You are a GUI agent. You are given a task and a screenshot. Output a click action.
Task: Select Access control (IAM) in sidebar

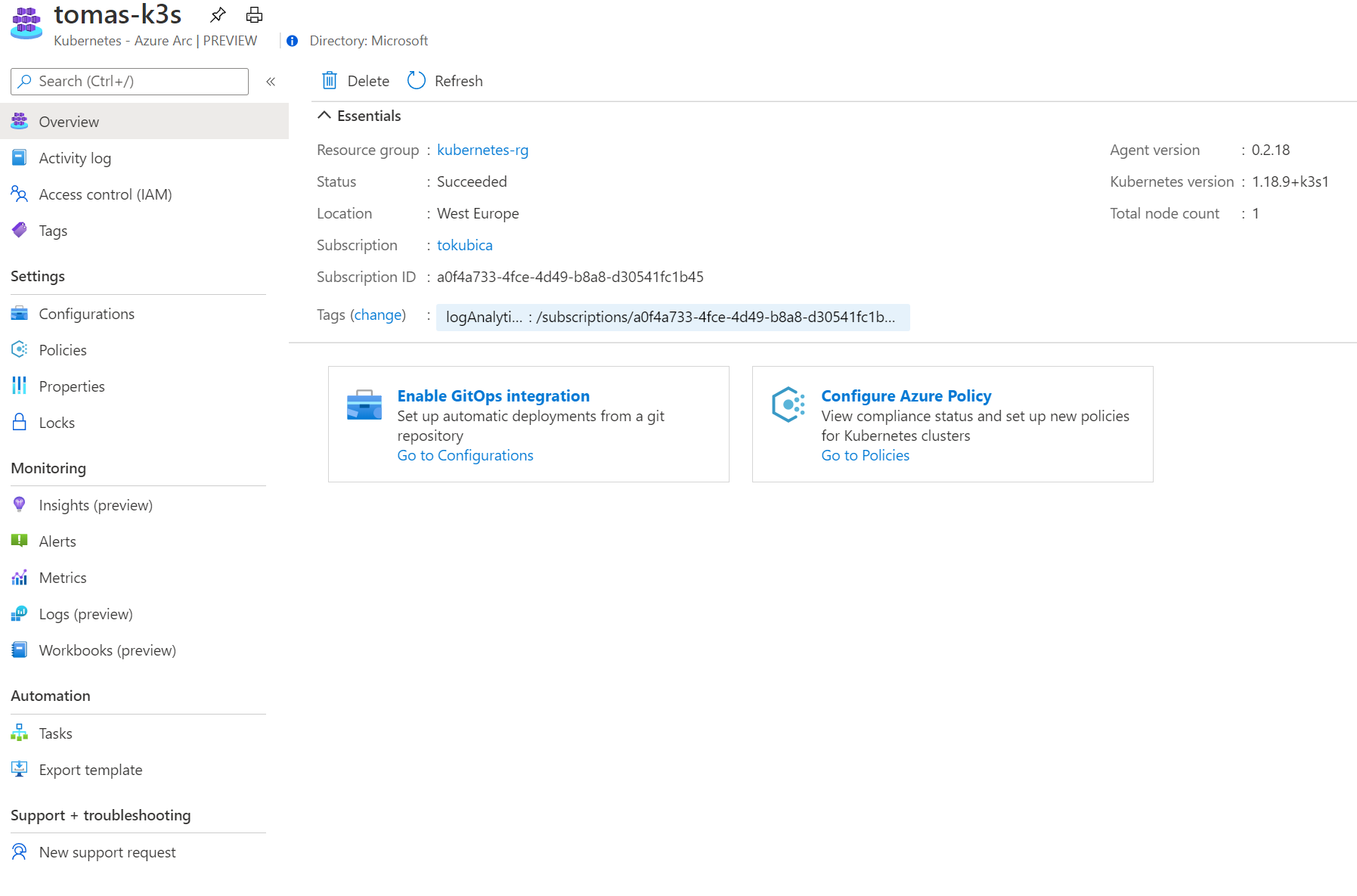point(105,194)
